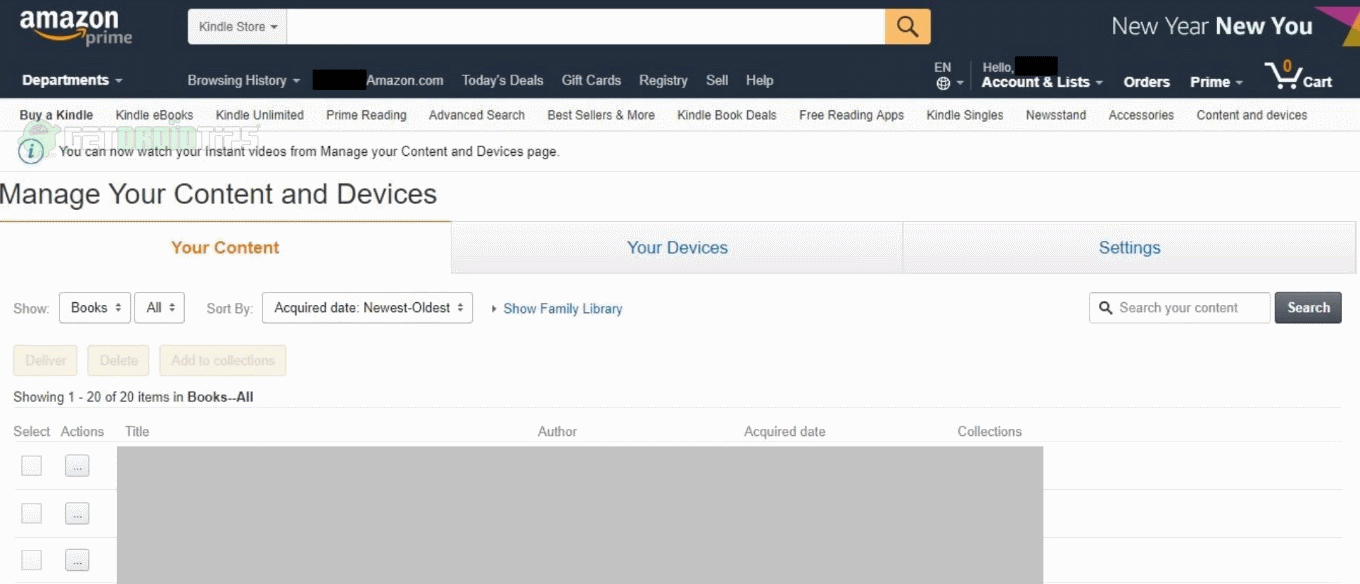This screenshot has width=1360, height=584.
Task: Open the Help link
Action: point(760,81)
